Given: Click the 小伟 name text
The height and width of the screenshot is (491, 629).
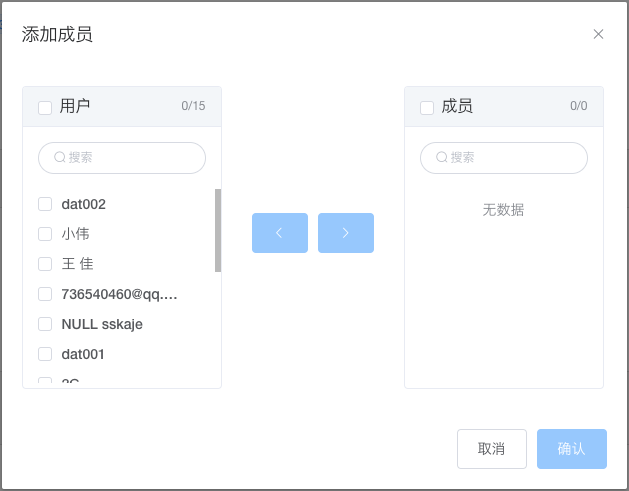Looking at the screenshot, I should [x=75, y=234].
